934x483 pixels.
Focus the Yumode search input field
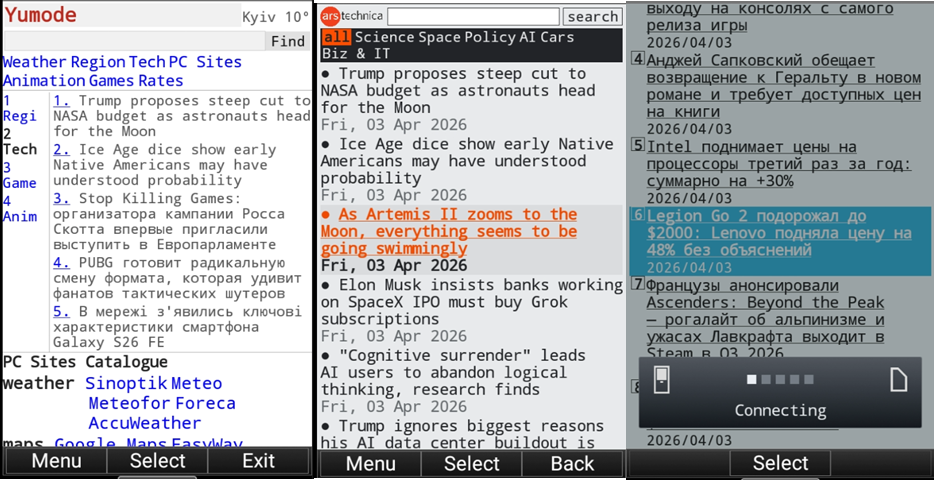134,41
